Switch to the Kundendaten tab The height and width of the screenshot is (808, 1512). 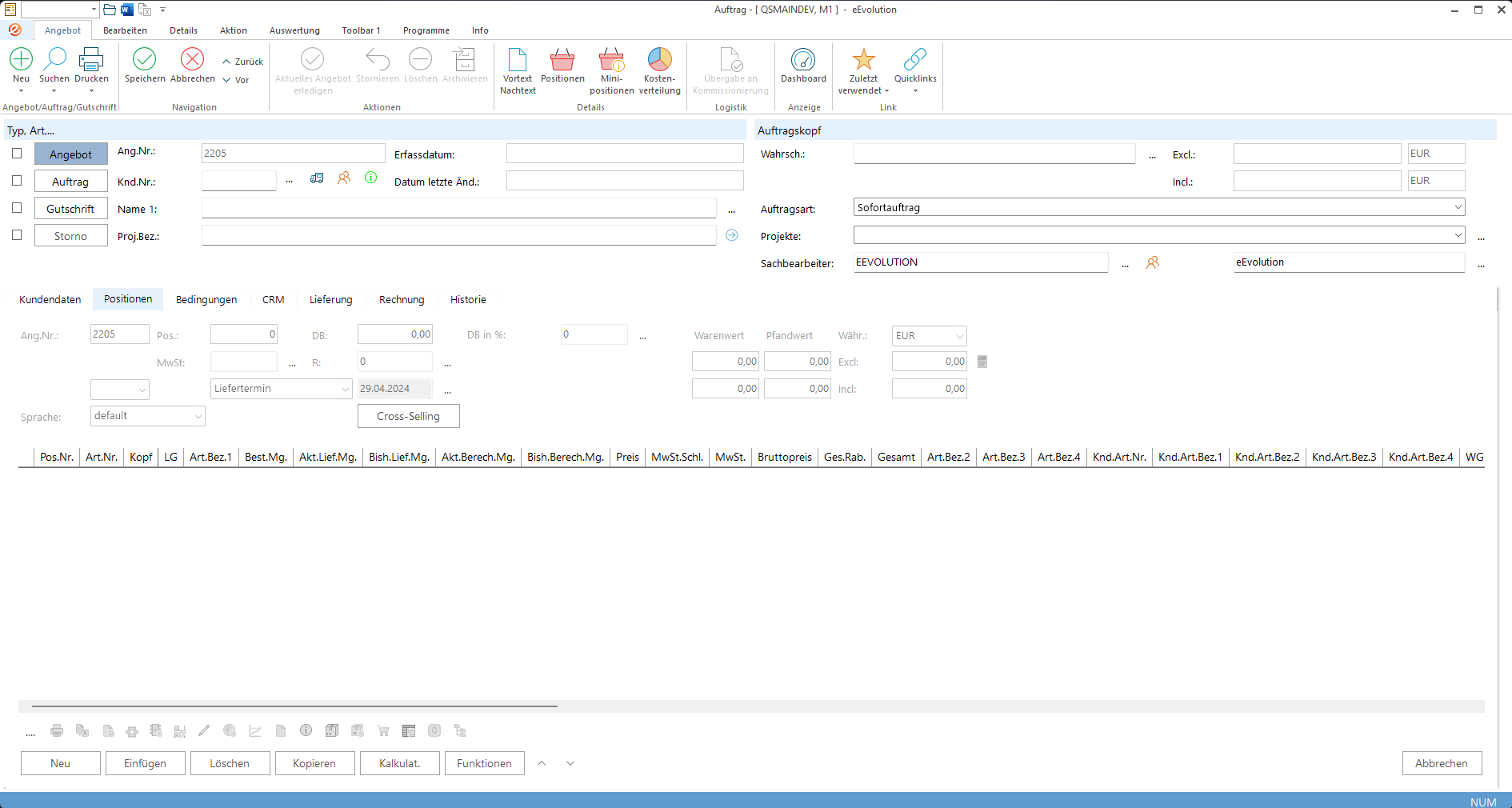[50, 299]
